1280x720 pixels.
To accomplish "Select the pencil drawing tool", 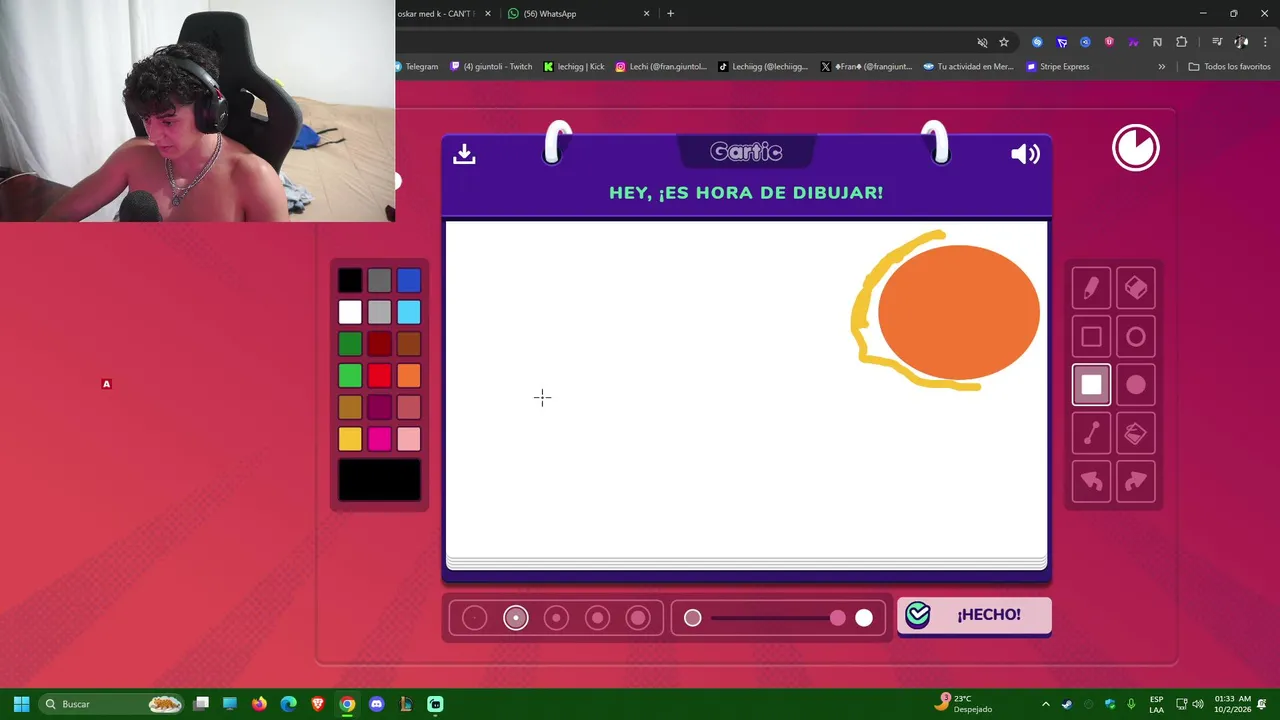I will [x=1091, y=289].
